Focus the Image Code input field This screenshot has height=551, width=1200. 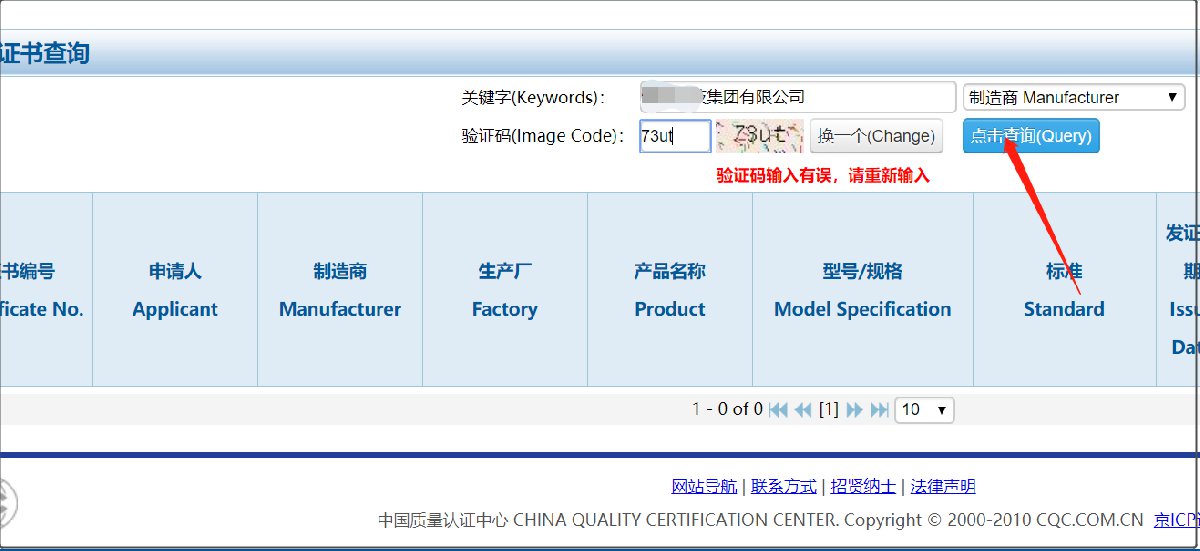[675, 136]
